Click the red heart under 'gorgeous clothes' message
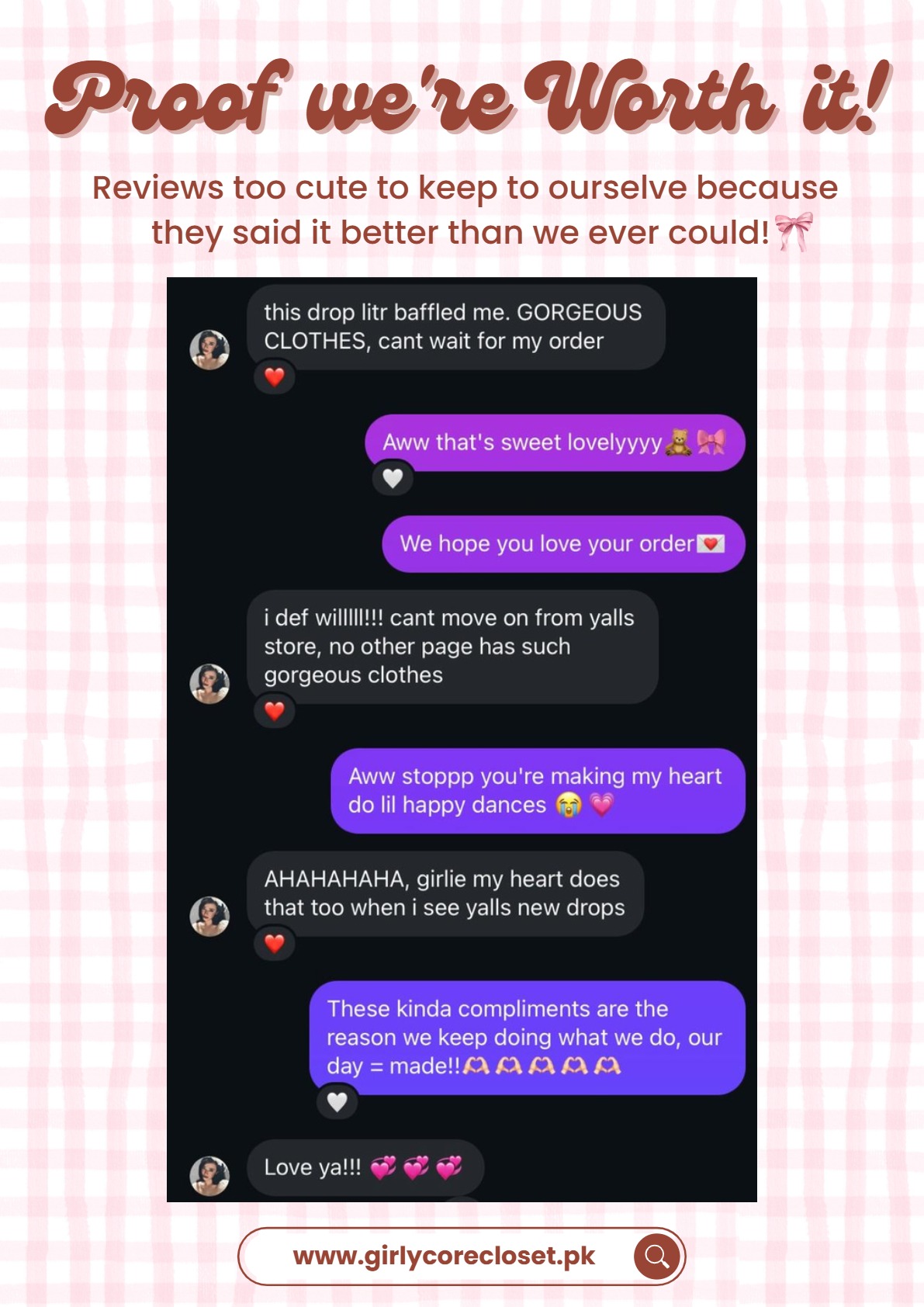 pos(275,711)
